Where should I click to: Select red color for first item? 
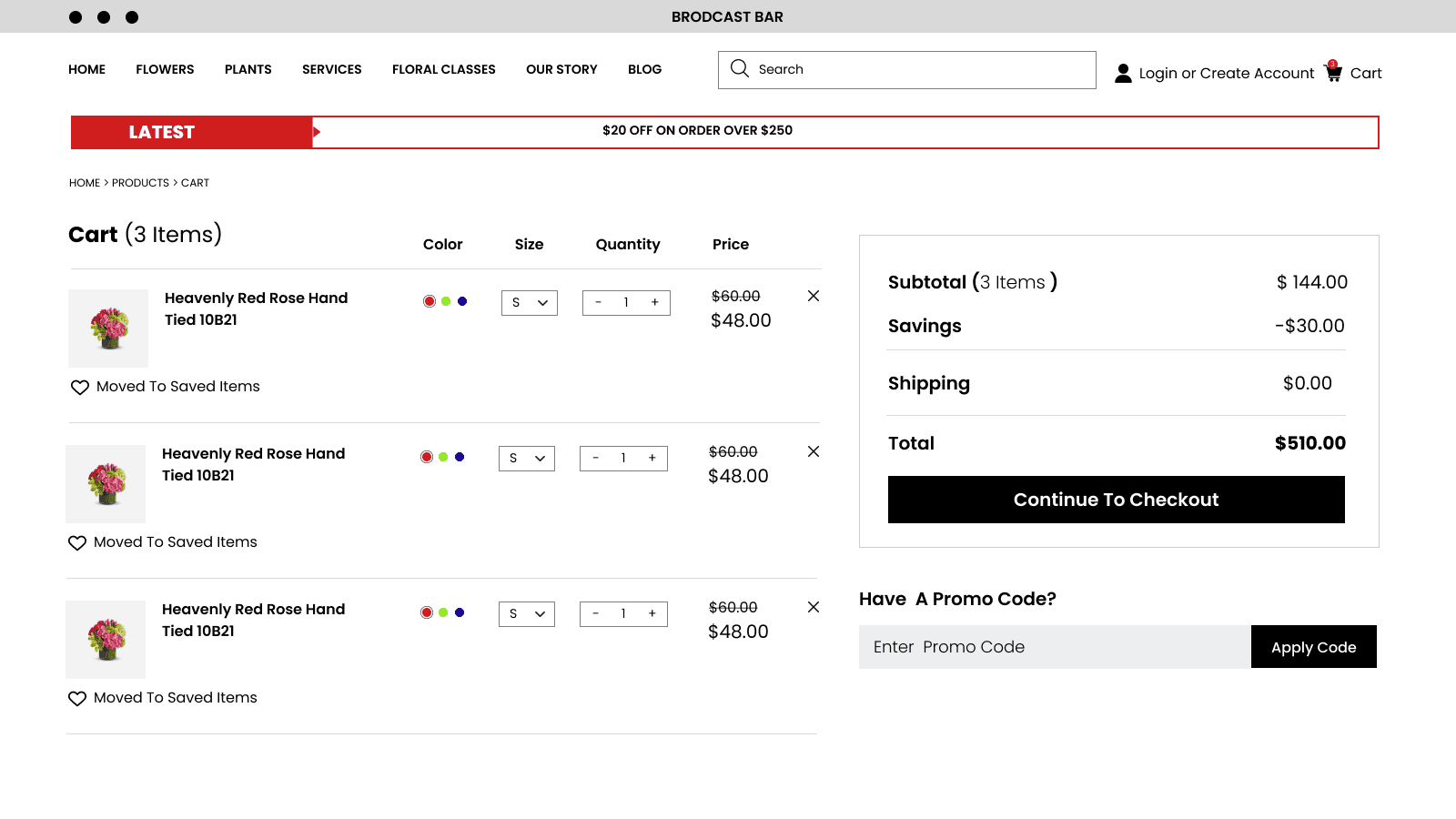coord(430,301)
